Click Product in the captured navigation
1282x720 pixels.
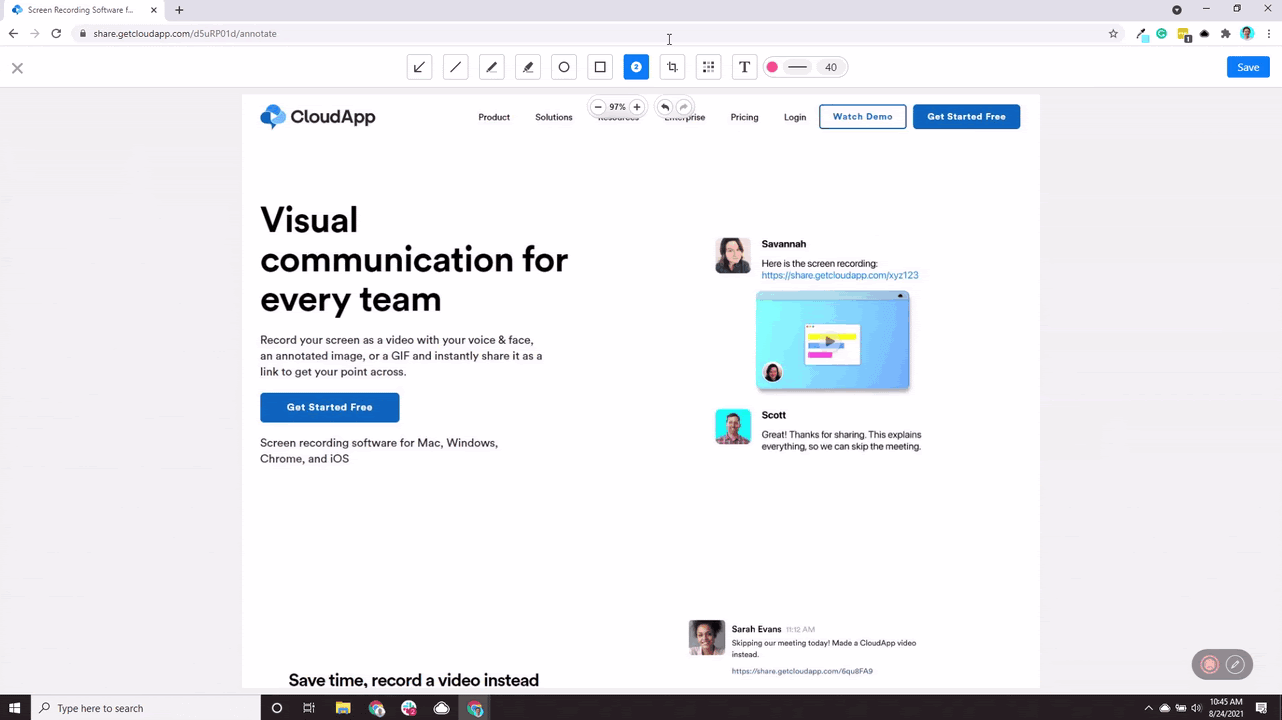pos(494,117)
